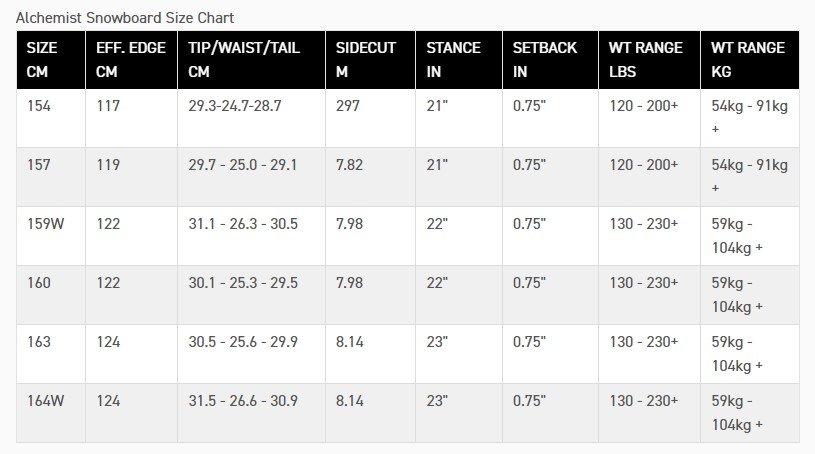Click the SIZE CM column header
The width and height of the screenshot is (815, 454).
coord(51,60)
